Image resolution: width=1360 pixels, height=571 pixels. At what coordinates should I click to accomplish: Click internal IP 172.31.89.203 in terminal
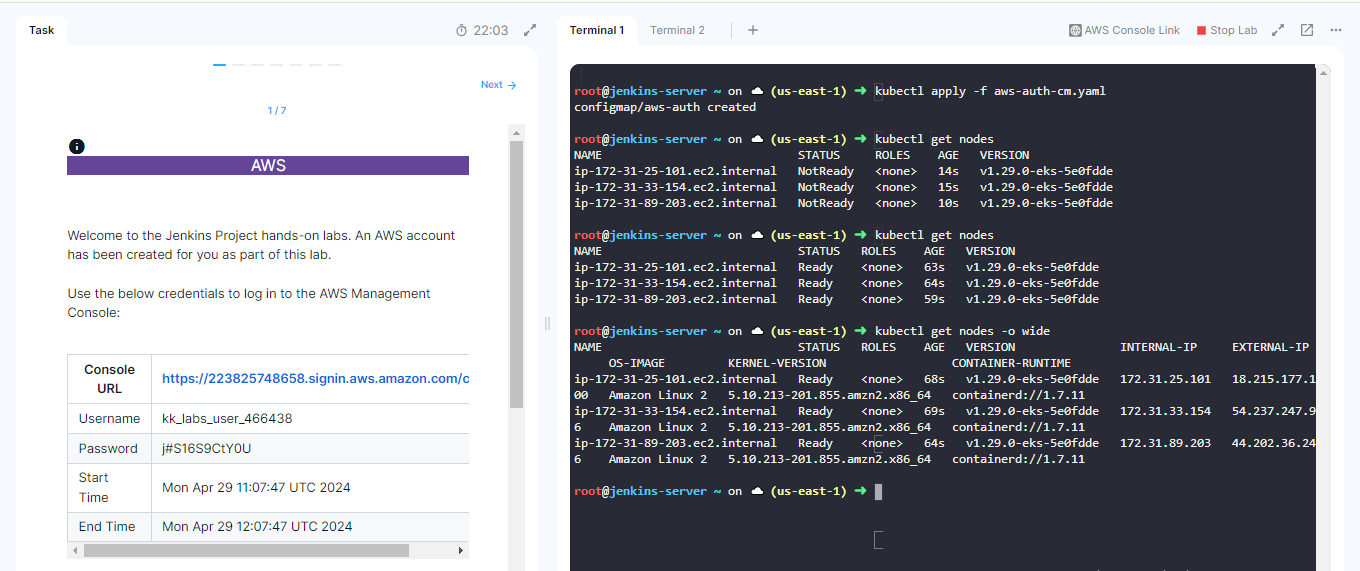1165,443
